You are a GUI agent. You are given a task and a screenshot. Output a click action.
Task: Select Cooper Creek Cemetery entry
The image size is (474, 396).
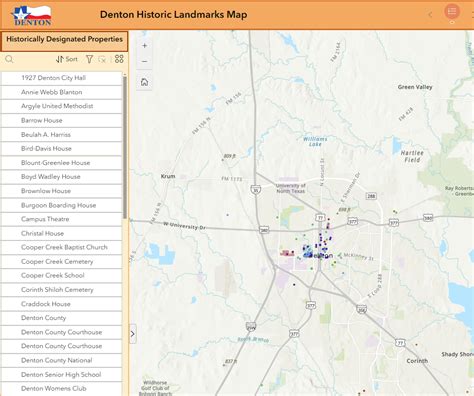coord(61,262)
